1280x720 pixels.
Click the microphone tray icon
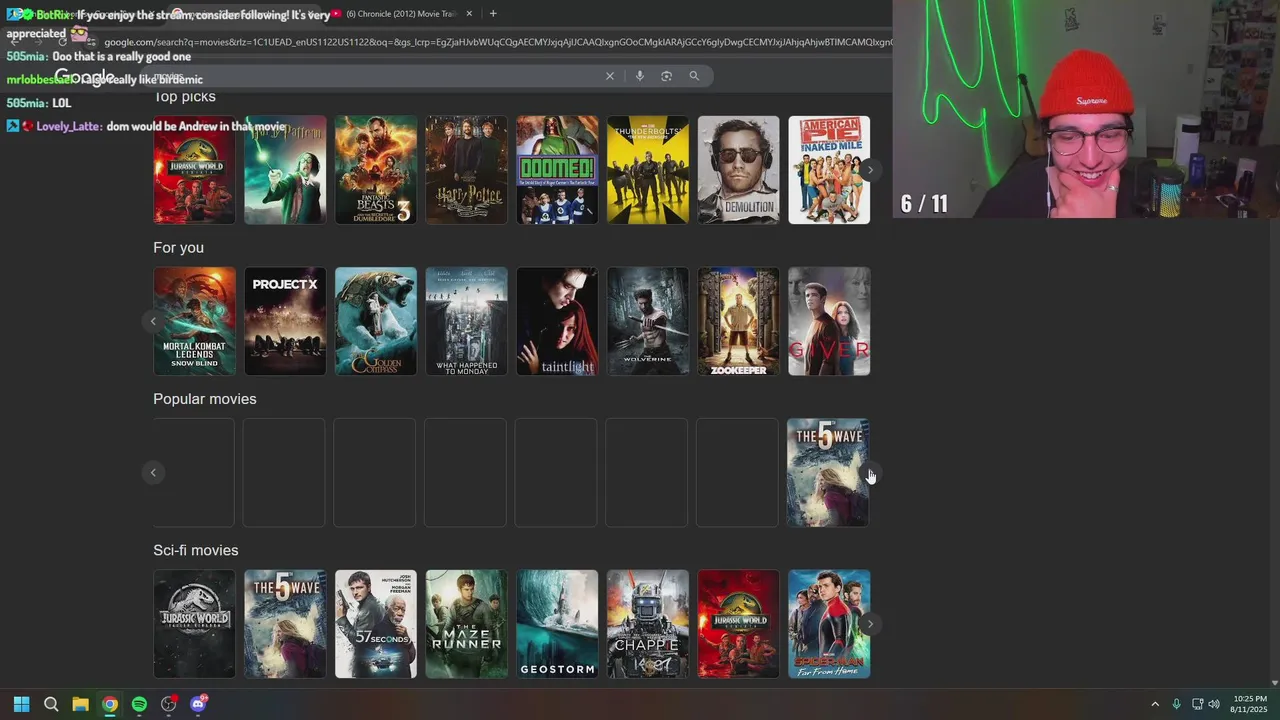[1176, 704]
